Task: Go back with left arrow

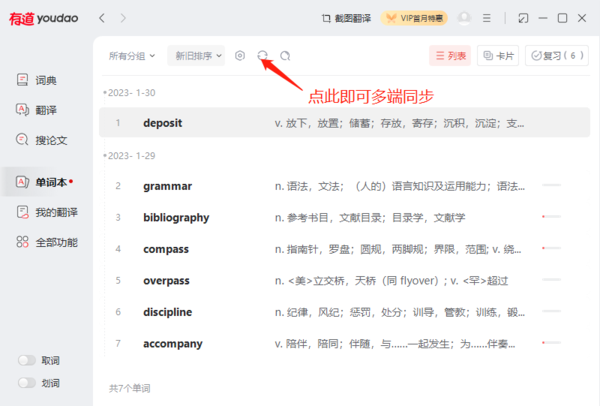Action: point(102,18)
